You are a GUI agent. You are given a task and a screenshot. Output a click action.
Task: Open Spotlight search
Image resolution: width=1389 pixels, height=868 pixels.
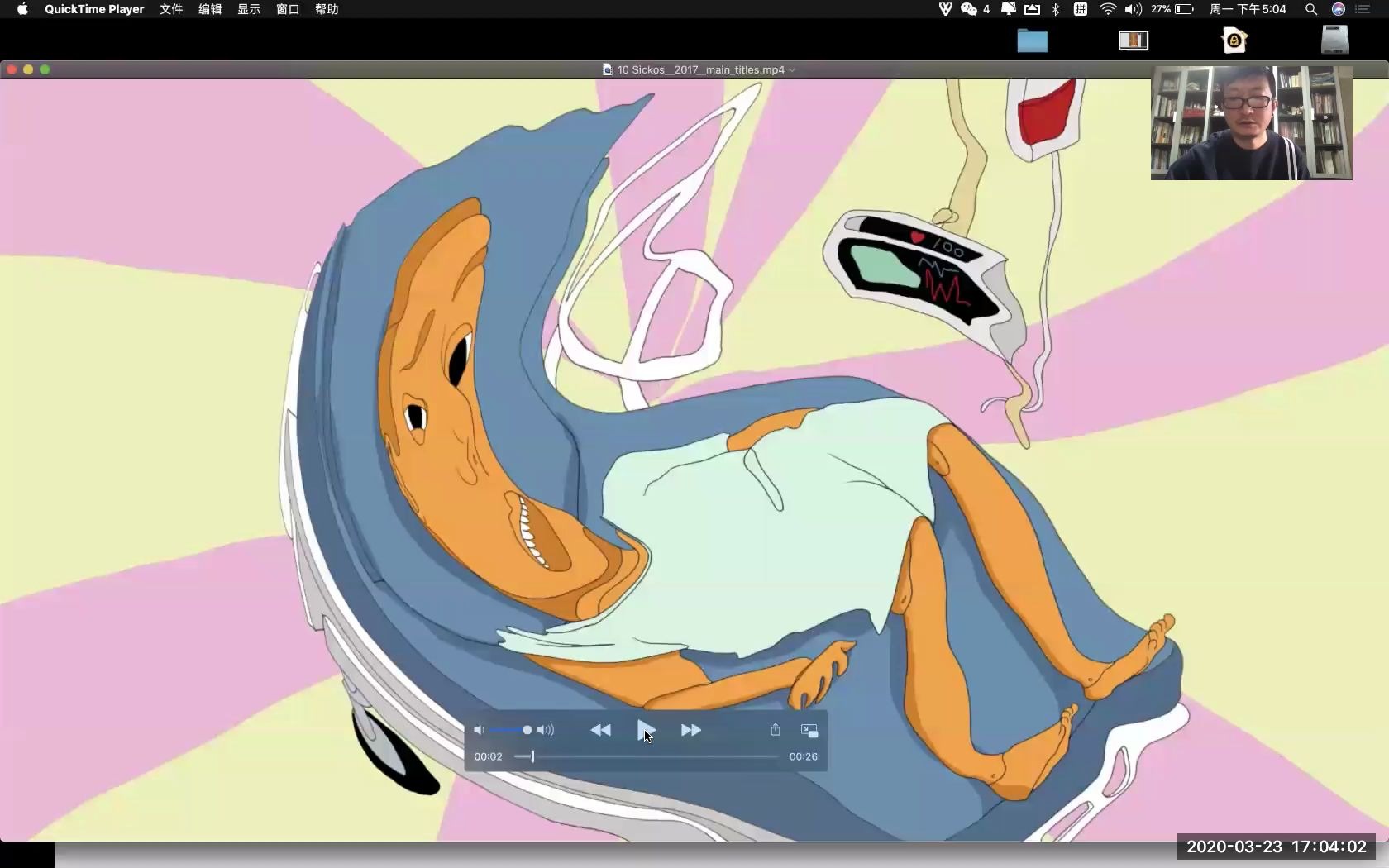[1310, 9]
